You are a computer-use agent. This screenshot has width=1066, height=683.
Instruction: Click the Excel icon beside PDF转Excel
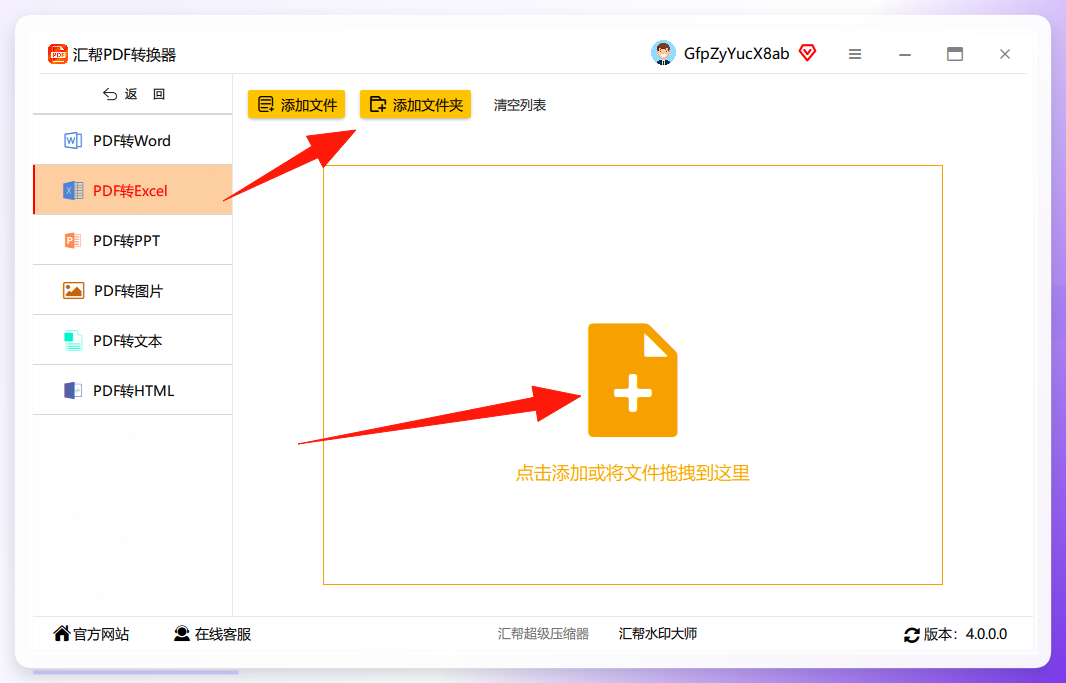click(73, 191)
